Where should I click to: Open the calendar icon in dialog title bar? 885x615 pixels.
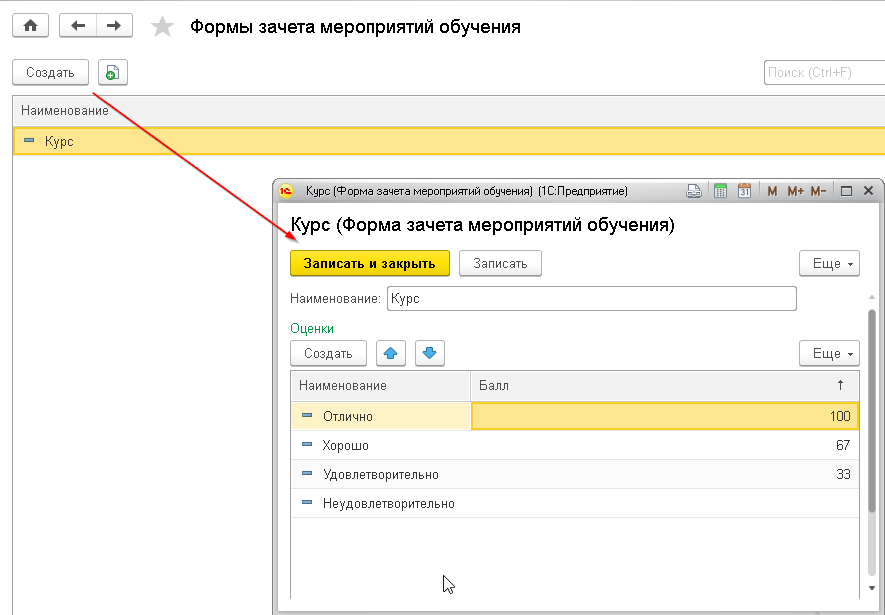744,191
